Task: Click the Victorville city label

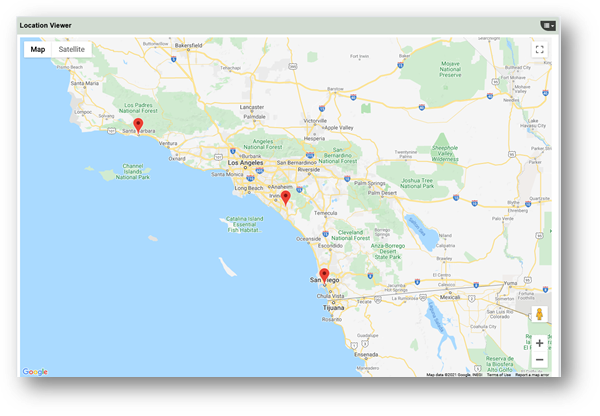Action: click(315, 121)
